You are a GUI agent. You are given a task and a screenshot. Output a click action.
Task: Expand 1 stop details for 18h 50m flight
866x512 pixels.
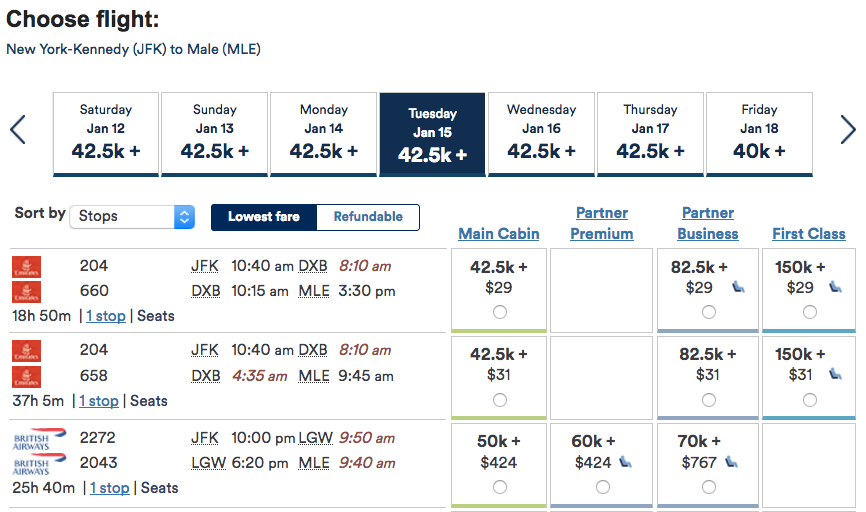pyautogui.click(x=105, y=316)
